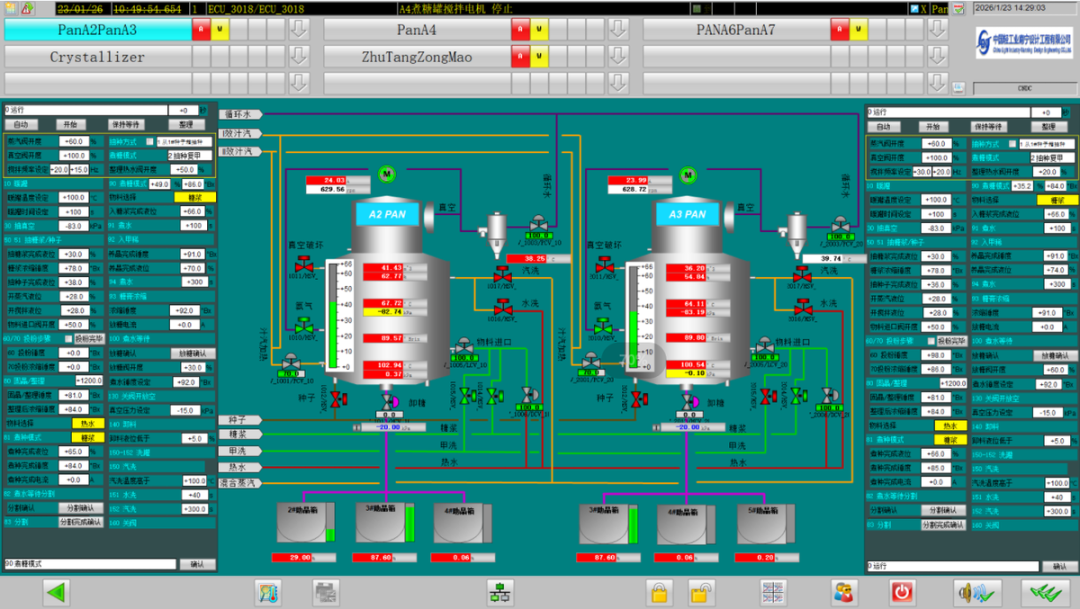Click the yellow W warning indicator beside PanA2PanA3
The width and height of the screenshot is (1080, 609).
tap(220, 29)
